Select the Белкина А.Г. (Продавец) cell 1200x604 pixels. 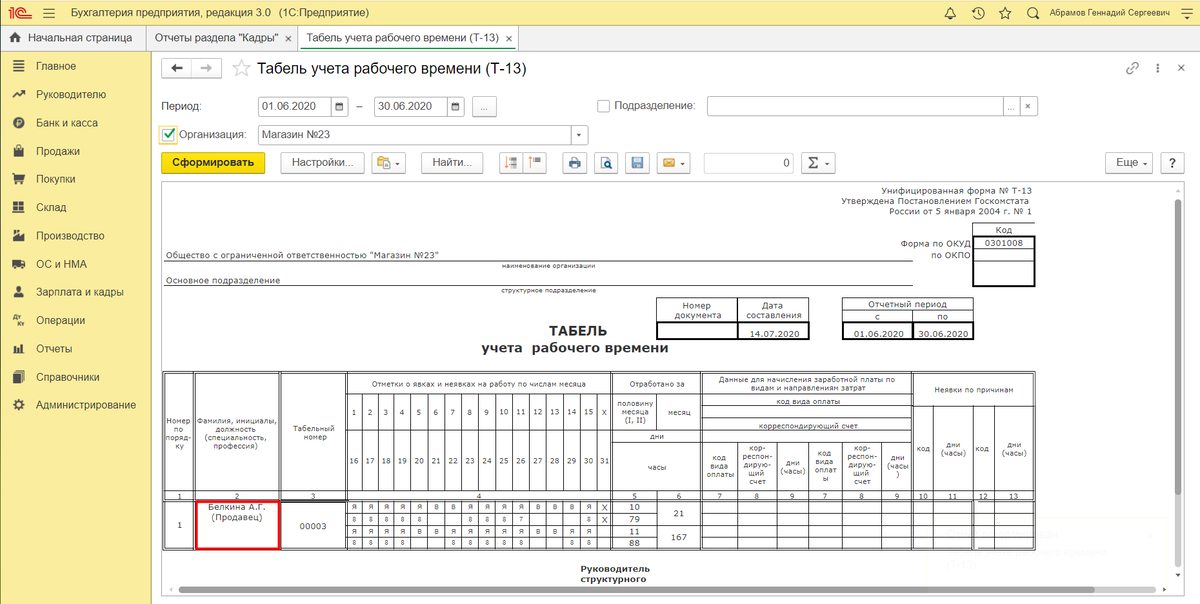237,525
